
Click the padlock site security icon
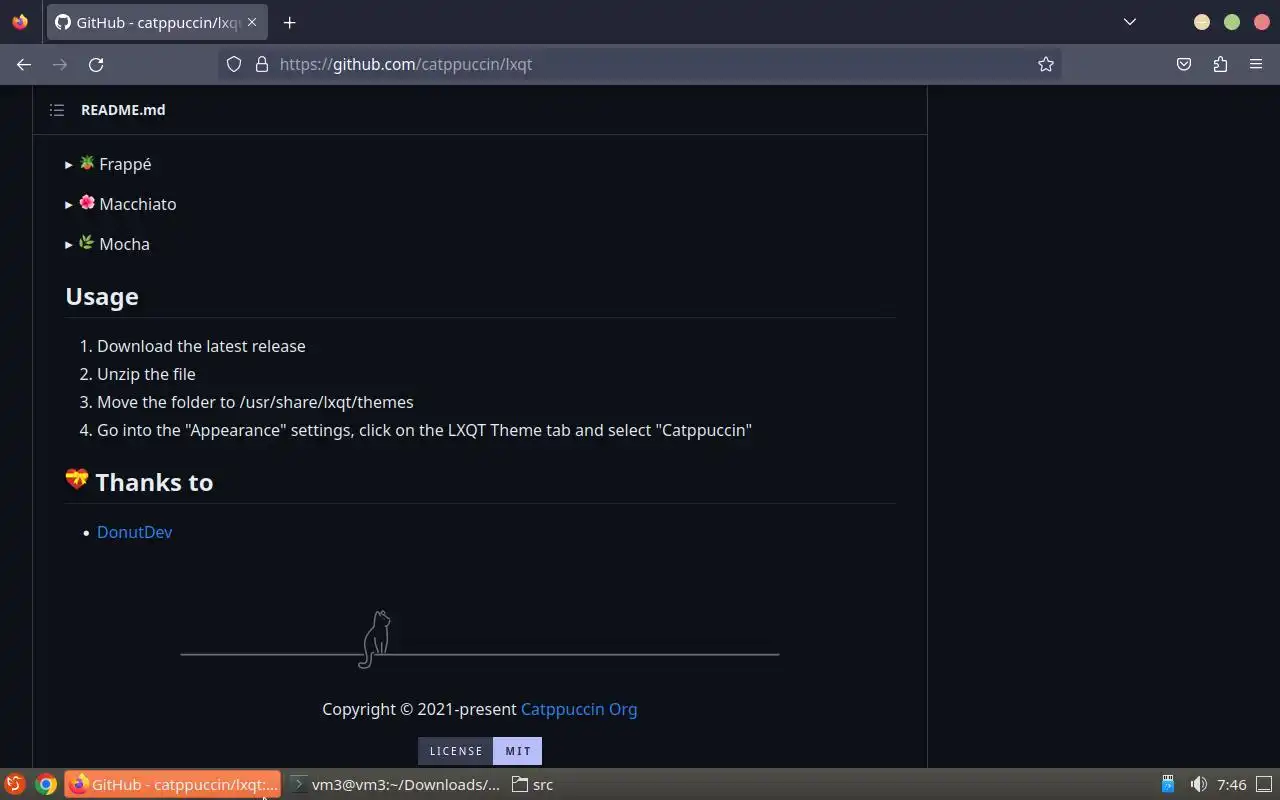click(262, 64)
